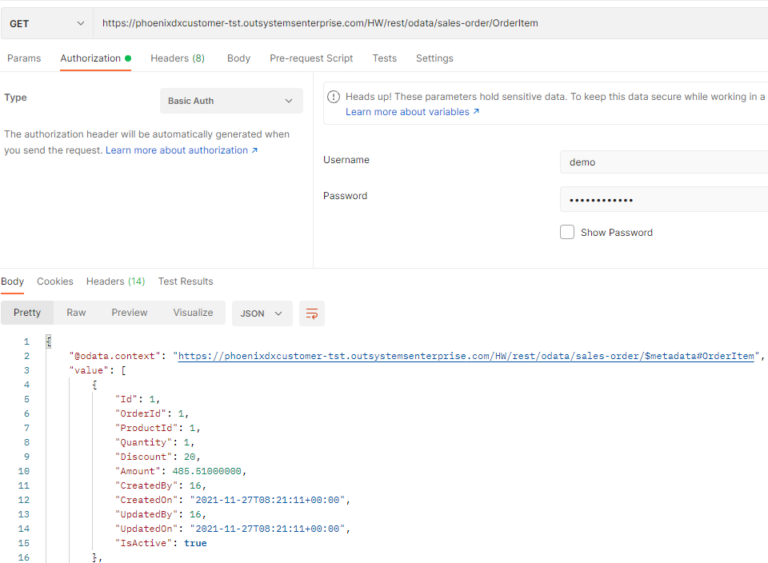This screenshot has height=563, width=768.
Task: Open Learn more about authorization link
Action: [181, 150]
